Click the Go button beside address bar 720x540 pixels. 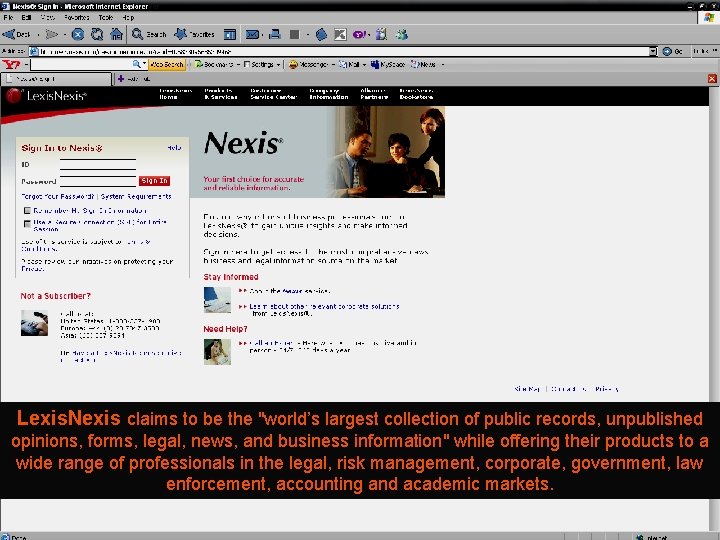click(673, 51)
